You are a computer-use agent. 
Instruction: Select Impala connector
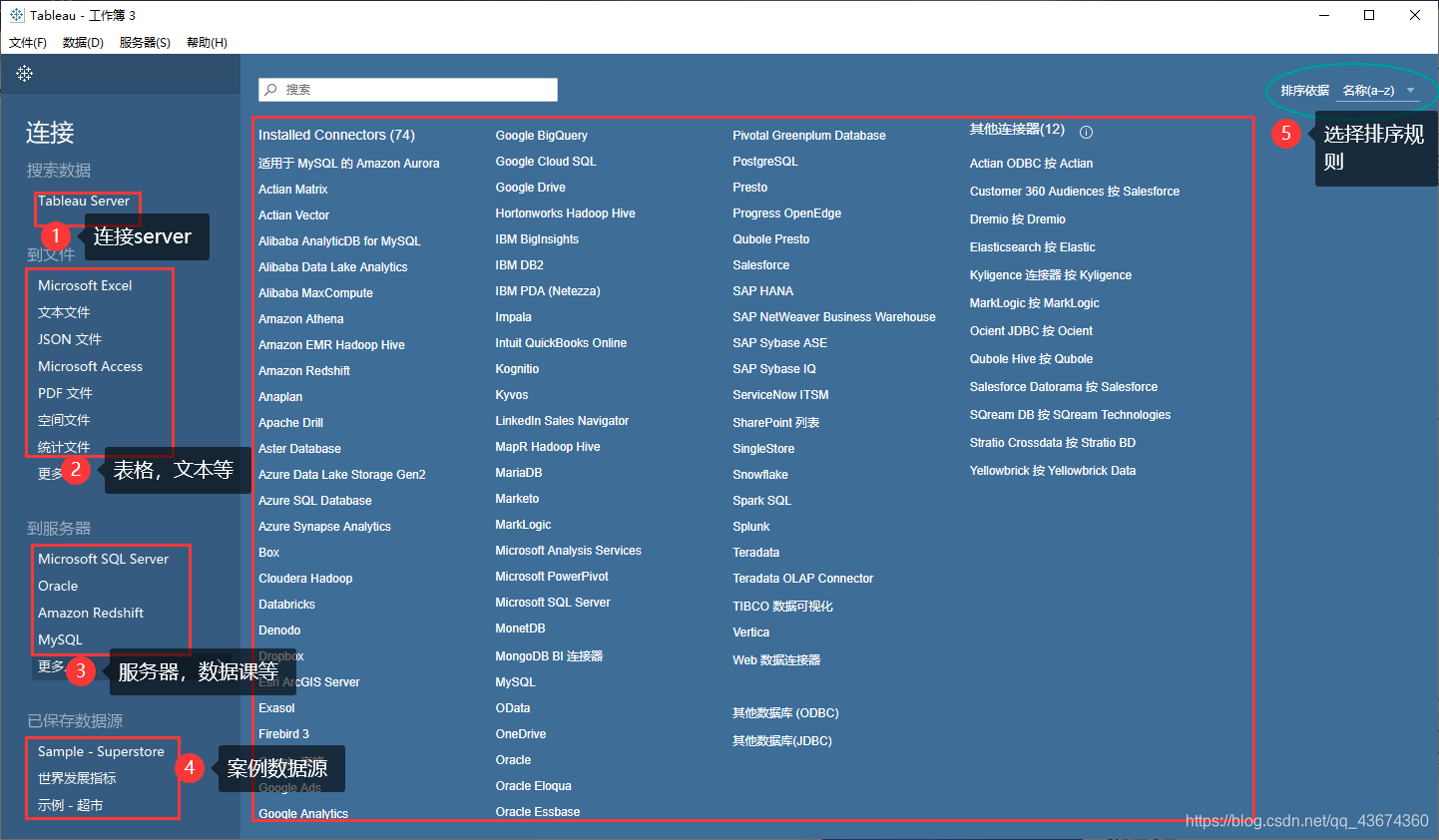click(x=514, y=317)
